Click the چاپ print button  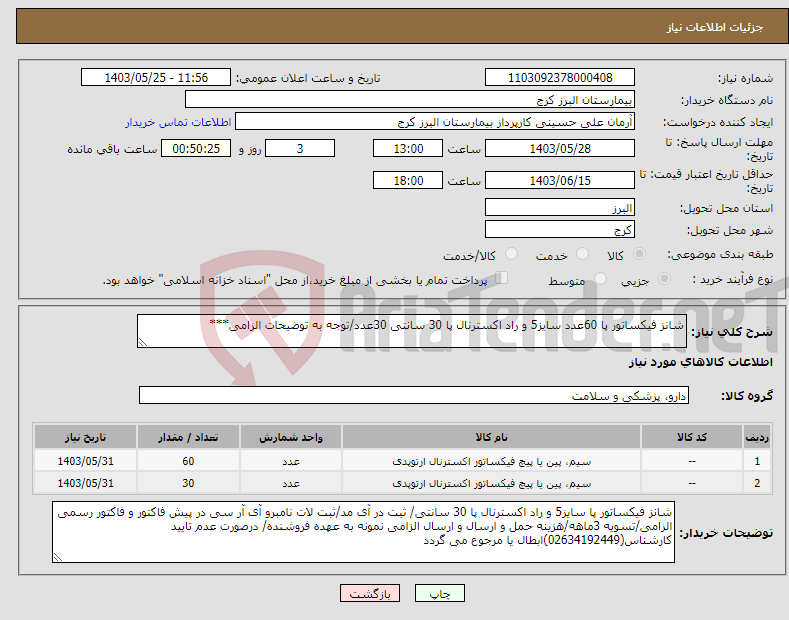click(440, 594)
